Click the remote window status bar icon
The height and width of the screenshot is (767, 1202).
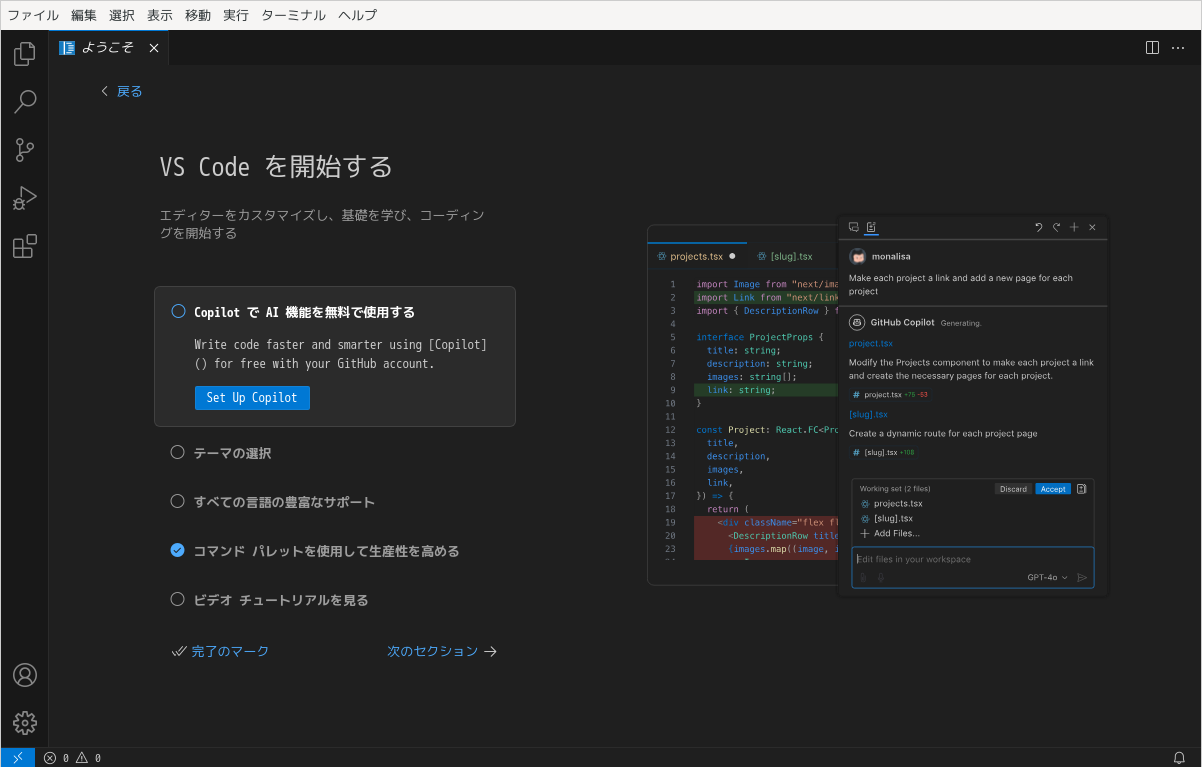(18, 758)
